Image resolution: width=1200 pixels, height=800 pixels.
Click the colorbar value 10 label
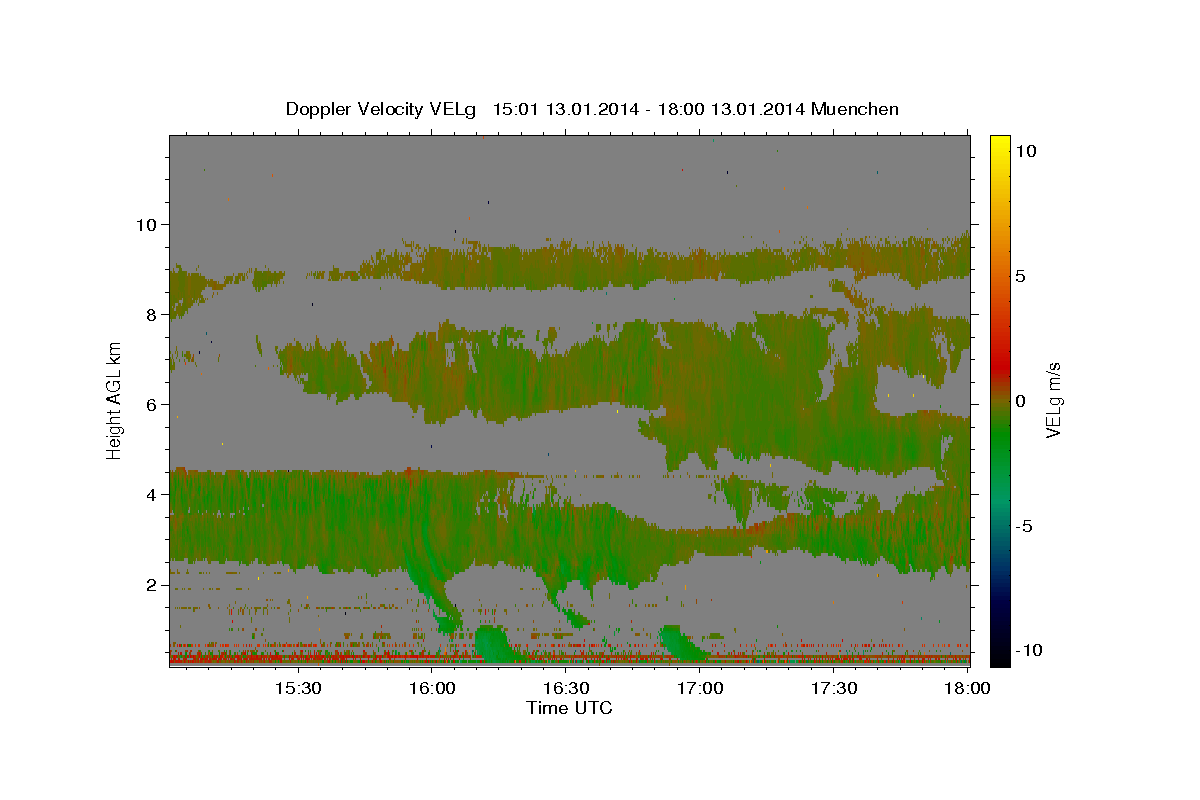click(1025, 151)
